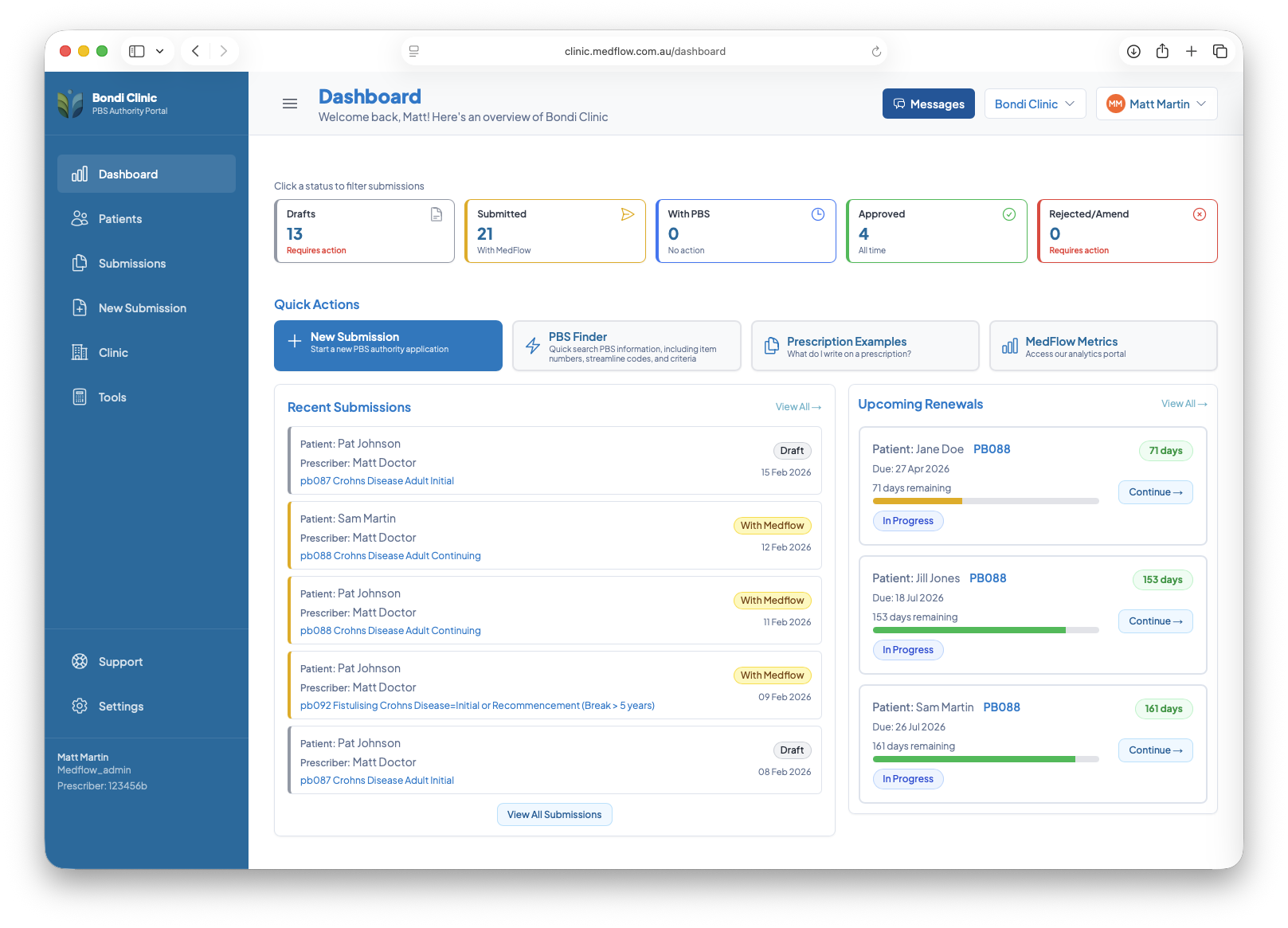The image size is (1288, 928).
Task: Open the Support lifebuoy icon
Action: [x=80, y=662]
